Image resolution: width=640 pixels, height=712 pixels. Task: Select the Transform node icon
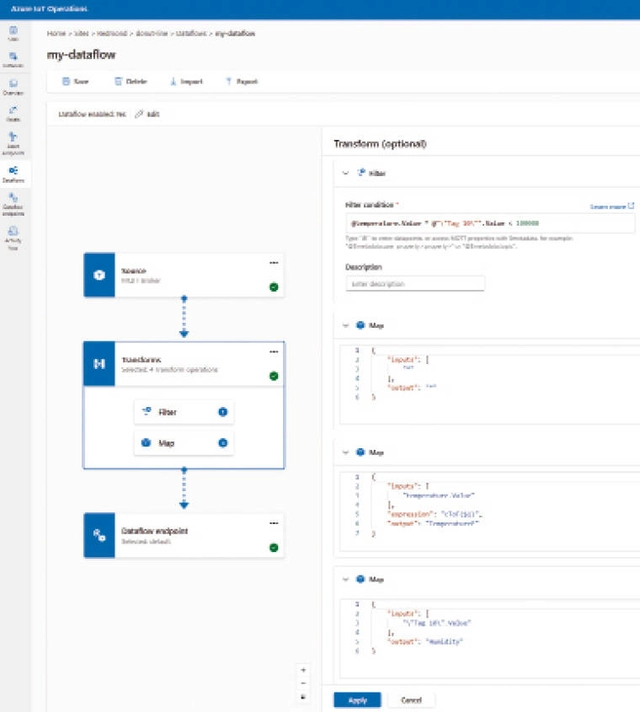tap(99, 364)
